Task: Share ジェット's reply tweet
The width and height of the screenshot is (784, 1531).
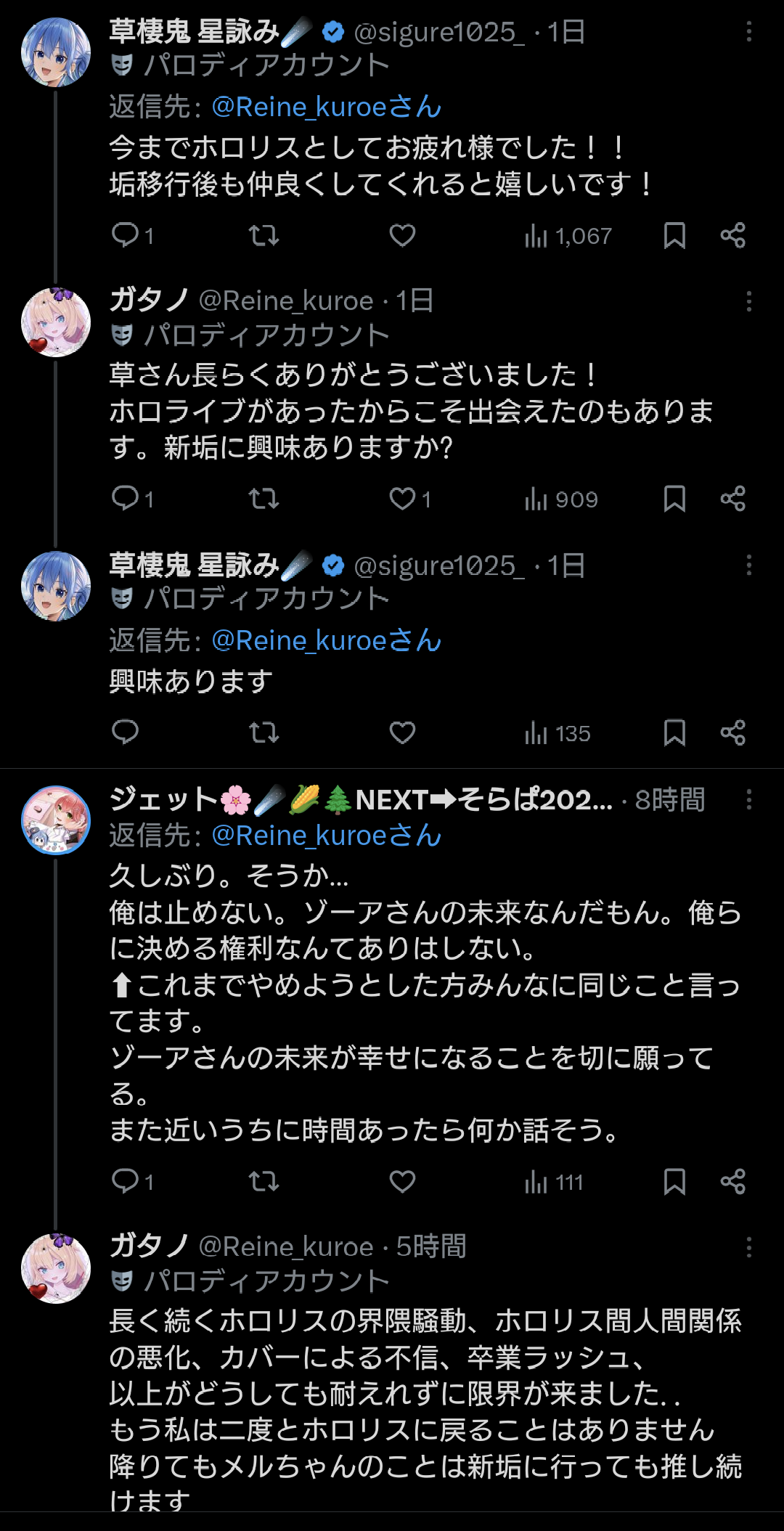Action: tap(732, 1182)
